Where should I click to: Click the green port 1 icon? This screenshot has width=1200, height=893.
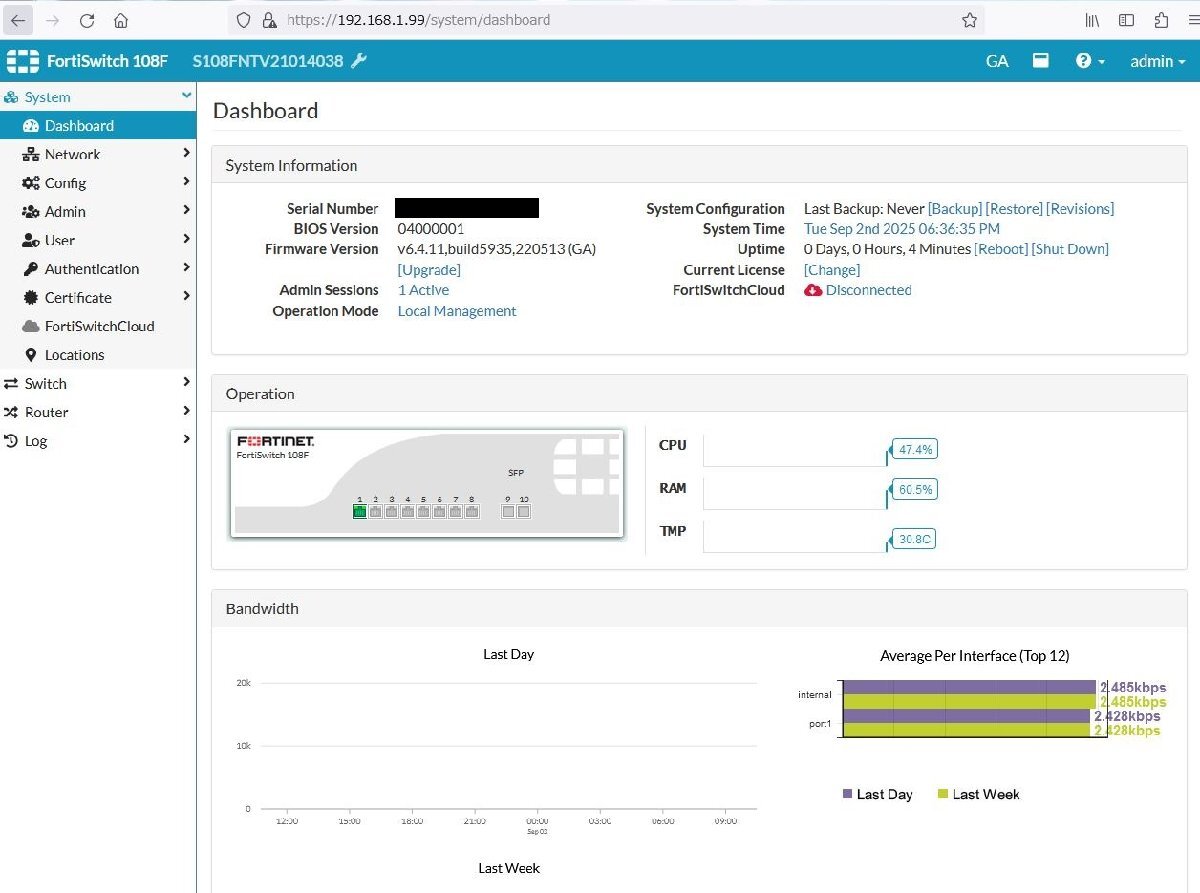[x=360, y=512]
